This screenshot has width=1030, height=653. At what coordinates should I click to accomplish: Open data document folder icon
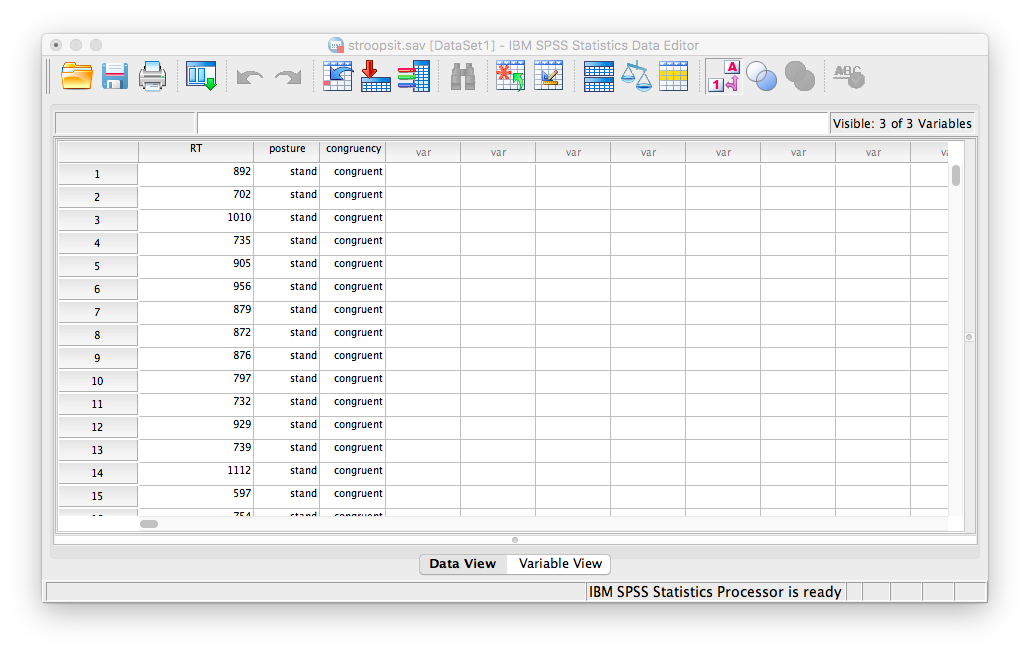point(77,76)
